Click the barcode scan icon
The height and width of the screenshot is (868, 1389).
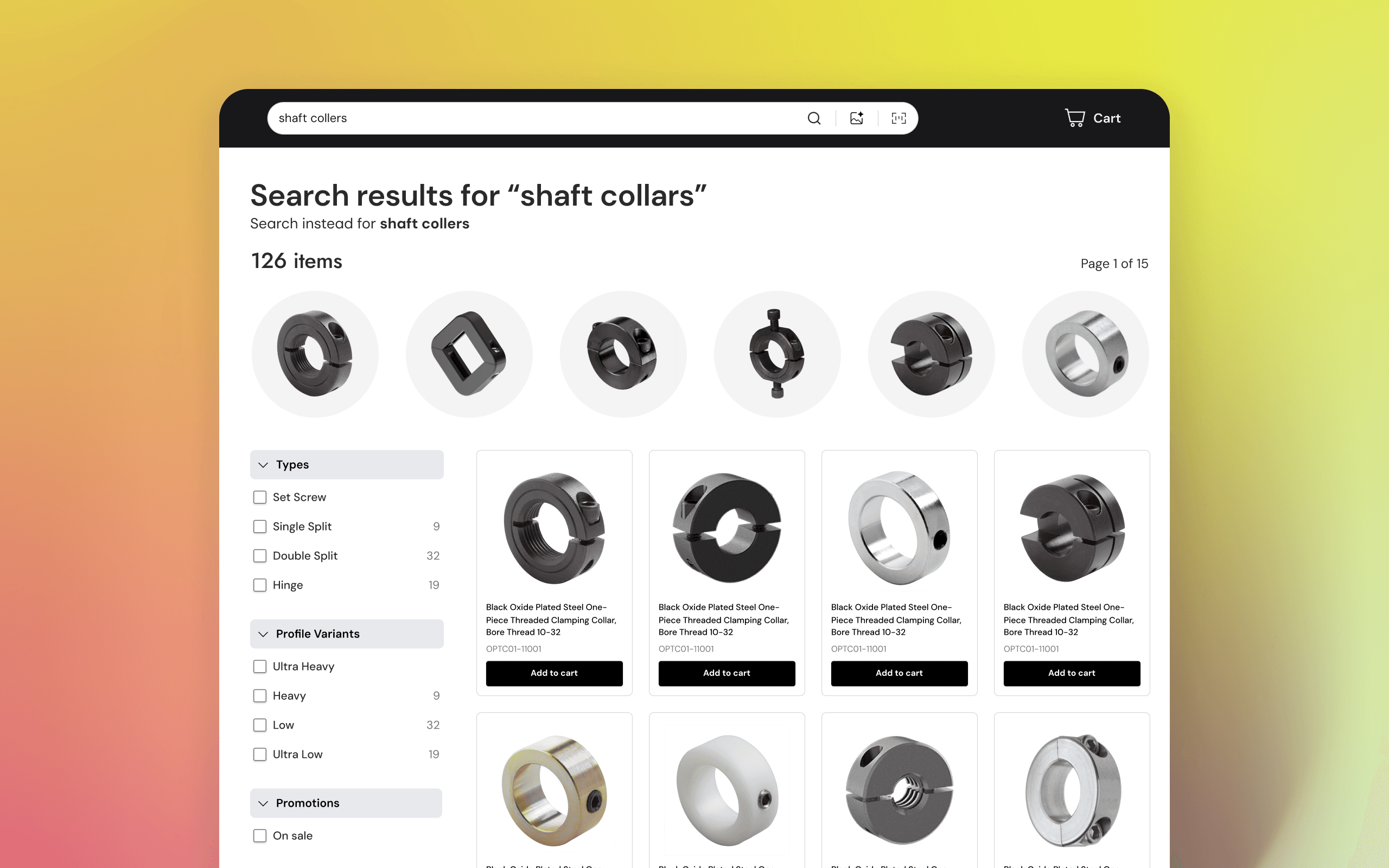coord(899,118)
